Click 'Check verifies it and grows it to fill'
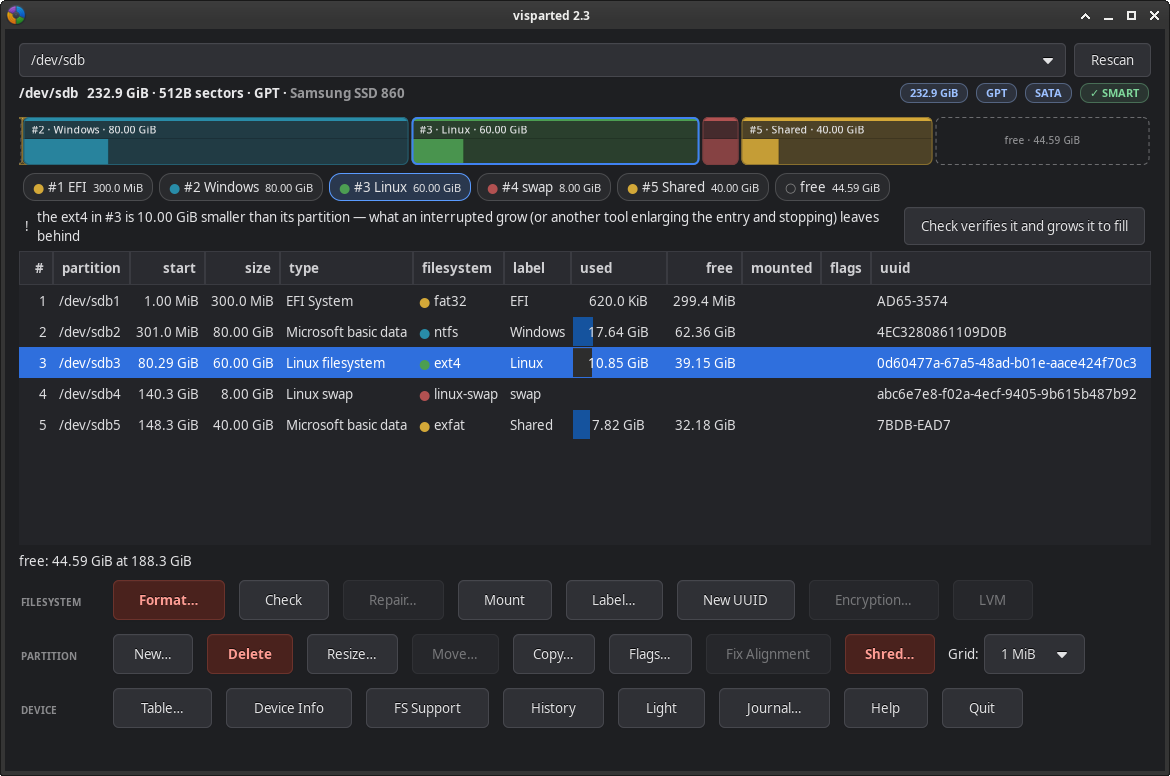The width and height of the screenshot is (1170, 776). pyautogui.click(x=1024, y=226)
